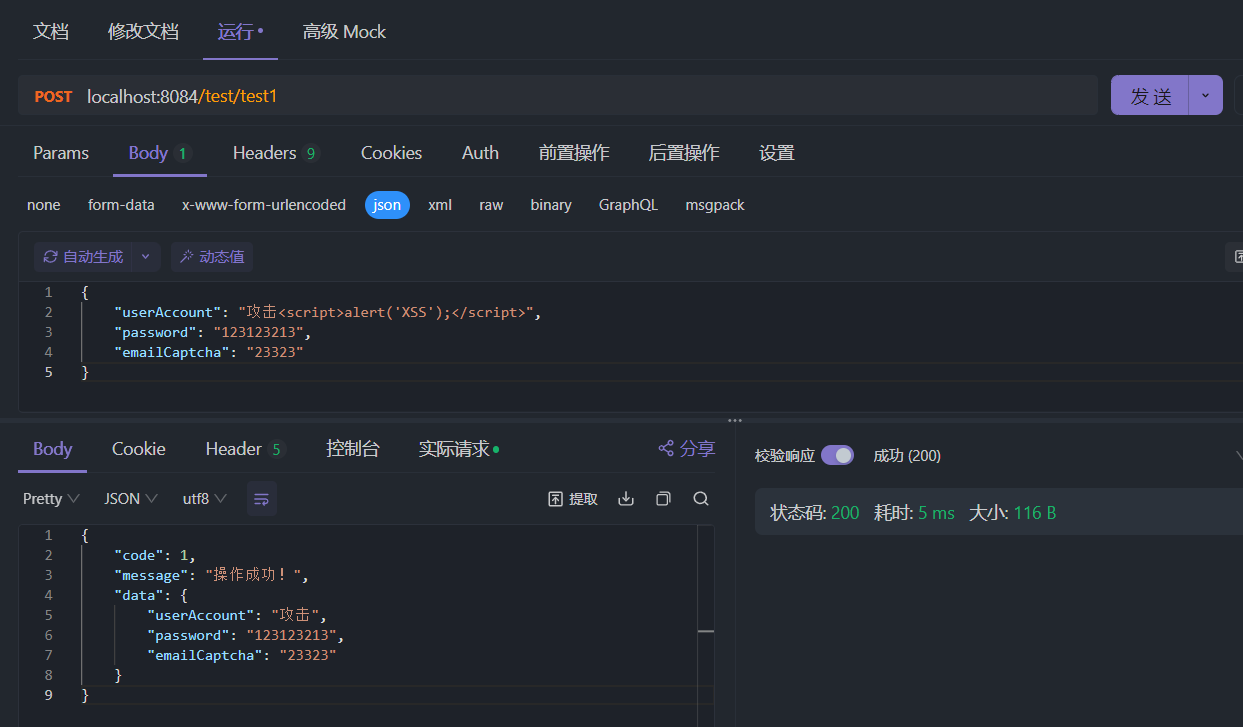Click the response scrollbar marker

pos(706,631)
